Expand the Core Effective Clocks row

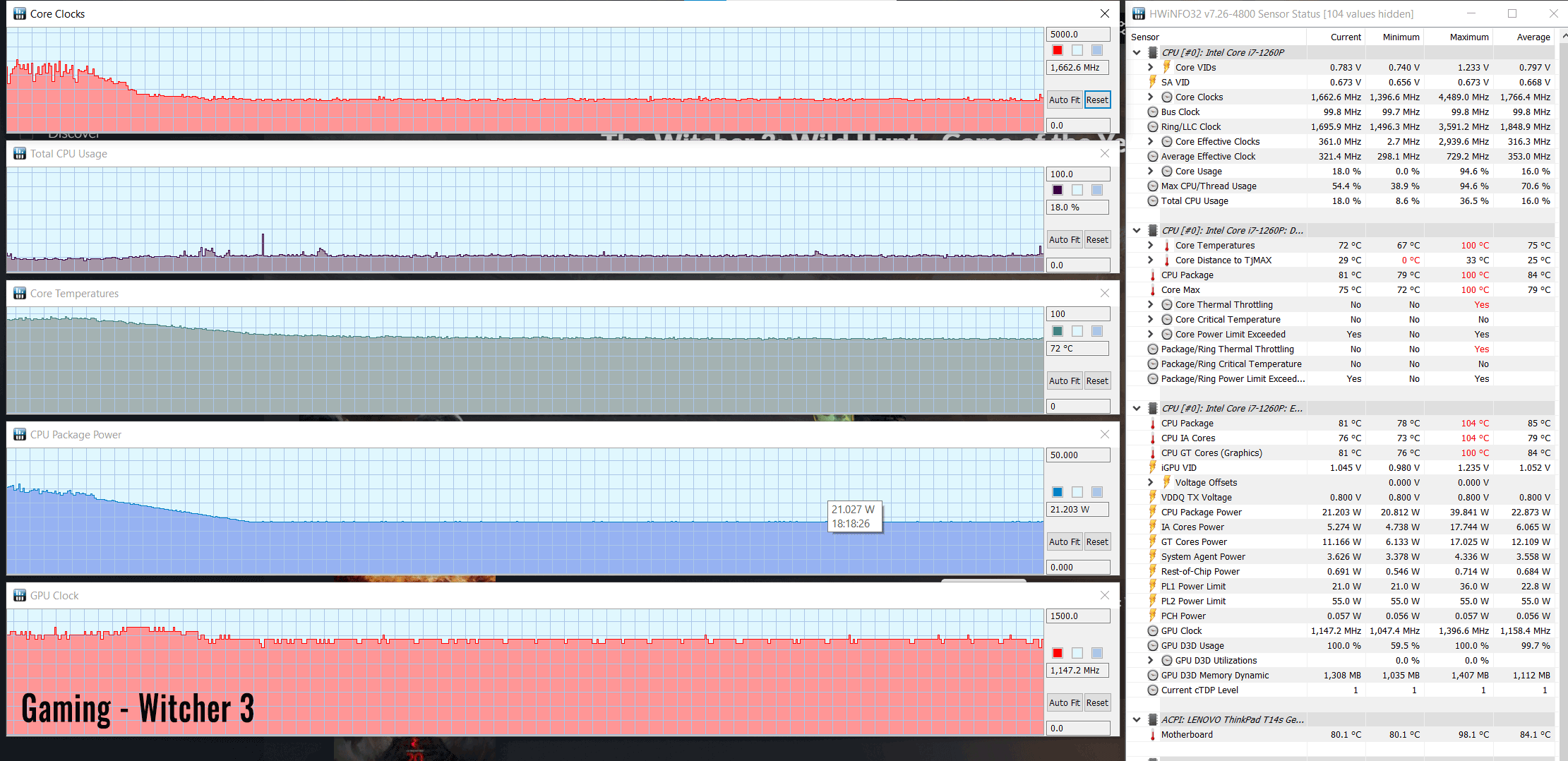click(x=1151, y=141)
